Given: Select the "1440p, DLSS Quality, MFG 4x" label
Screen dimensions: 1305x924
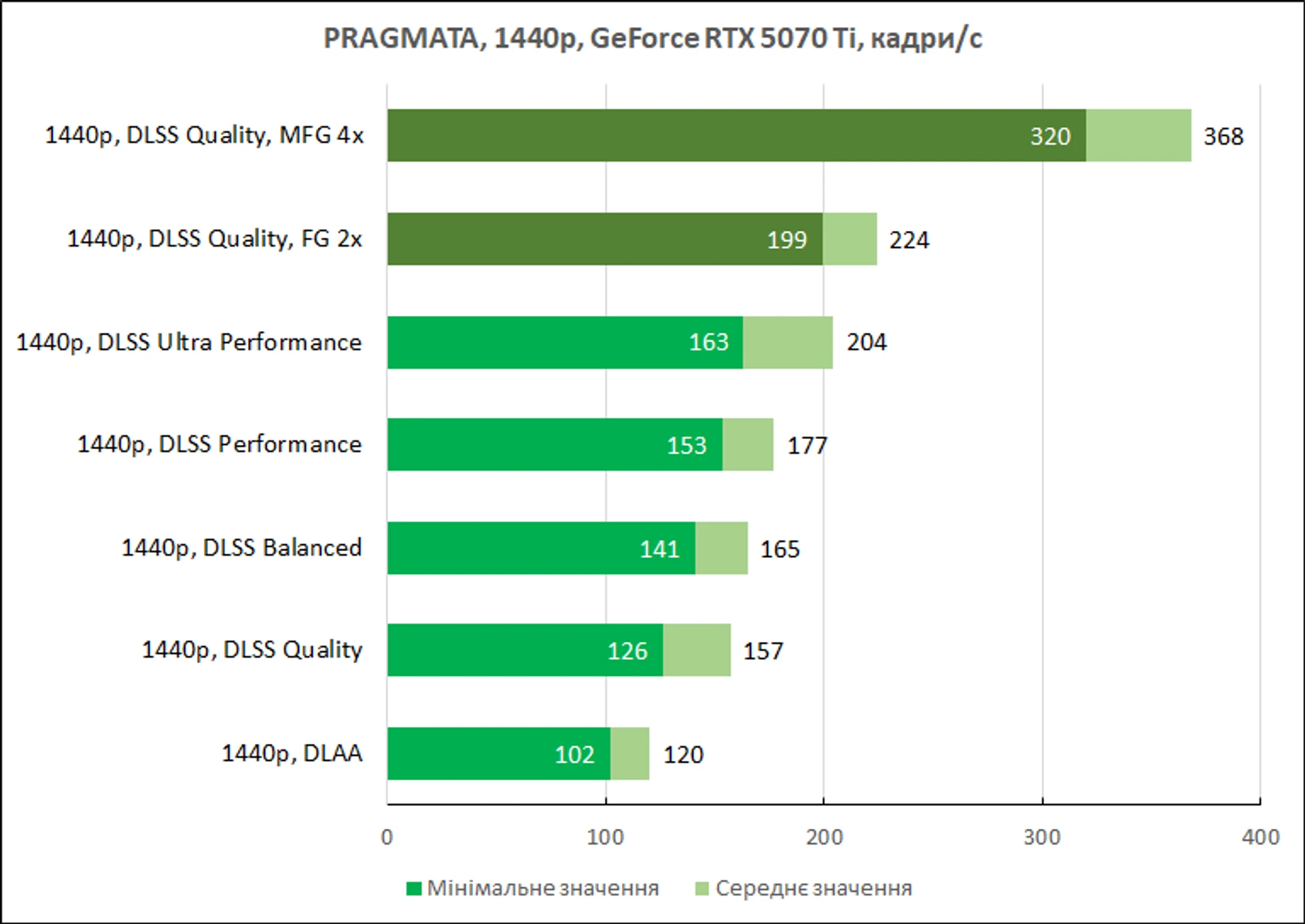Looking at the screenshot, I should point(204,135).
